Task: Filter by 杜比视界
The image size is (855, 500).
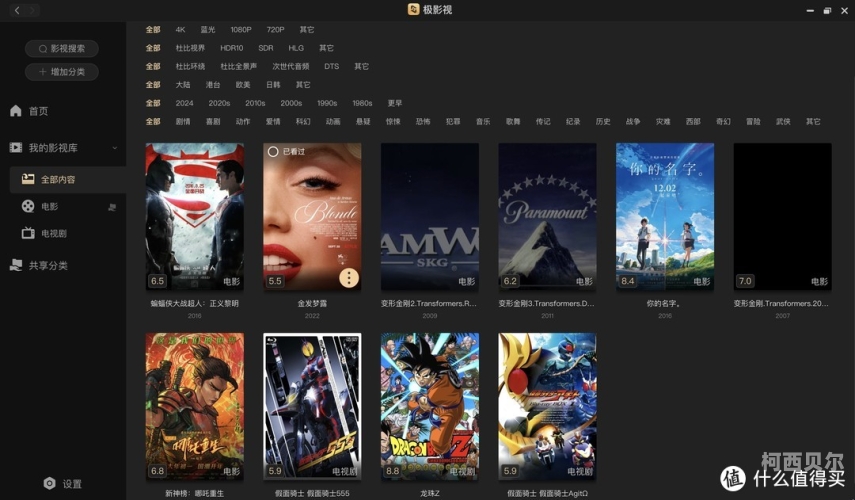Action: pos(190,48)
